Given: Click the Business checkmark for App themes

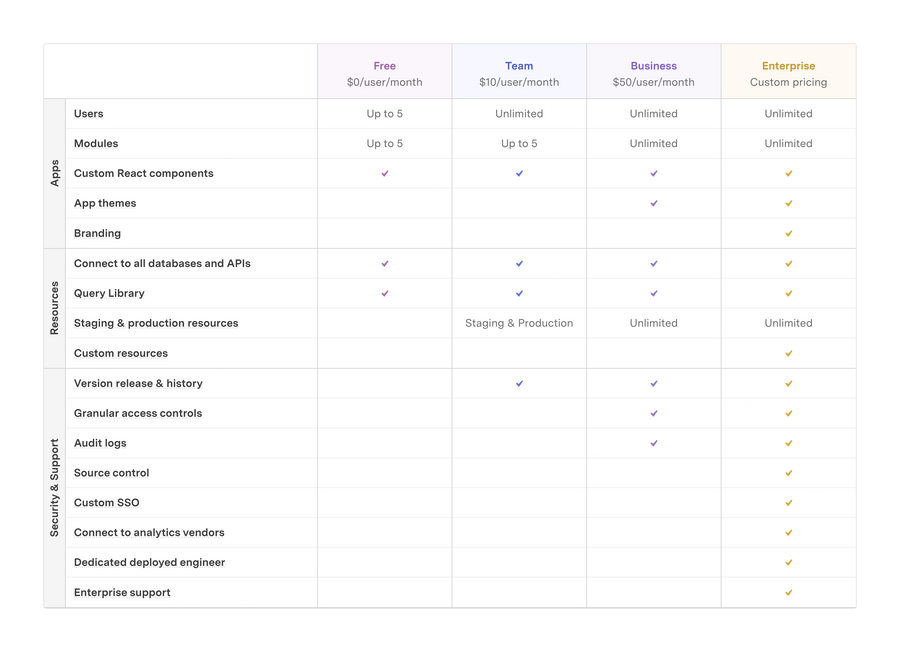Looking at the screenshot, I should (x=653, y=203).
